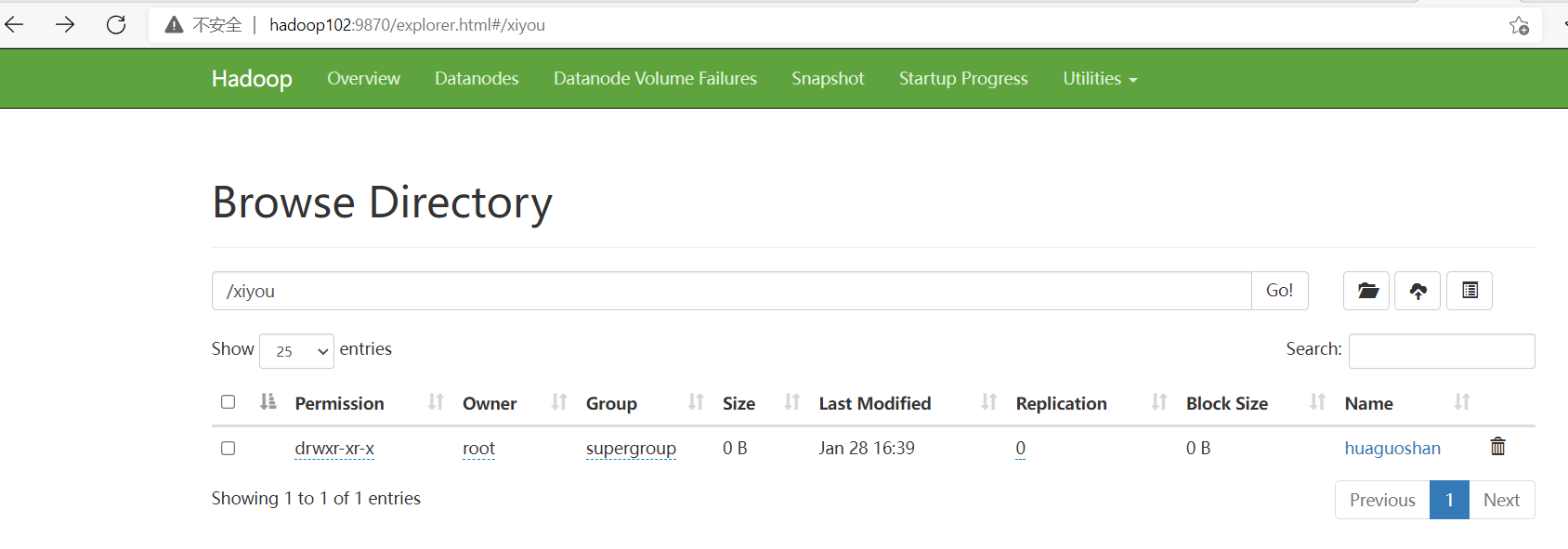Open the Utilities dropdown menu

pos(1100,79)
